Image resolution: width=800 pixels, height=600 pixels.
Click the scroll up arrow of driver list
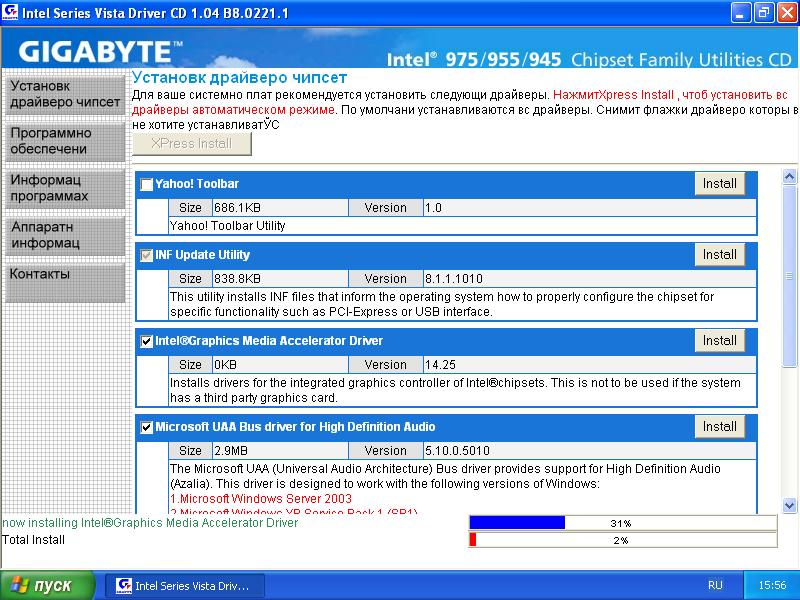789,177
